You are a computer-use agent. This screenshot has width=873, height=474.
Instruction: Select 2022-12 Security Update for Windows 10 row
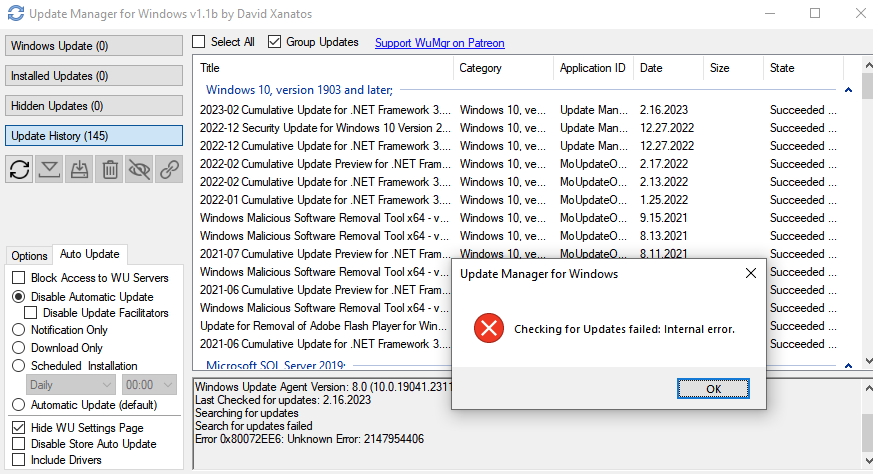coord(518,128)
